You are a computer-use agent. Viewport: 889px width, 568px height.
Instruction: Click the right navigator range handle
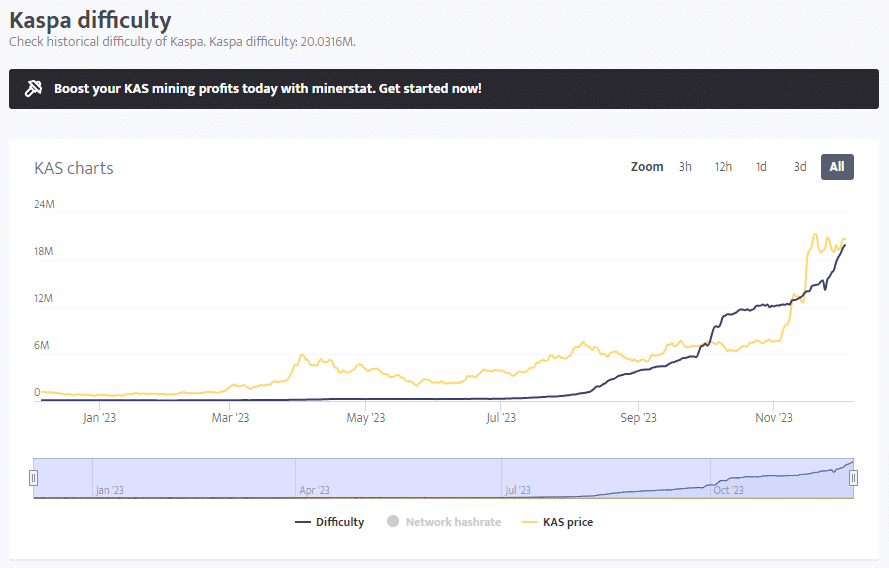(853, 478)
